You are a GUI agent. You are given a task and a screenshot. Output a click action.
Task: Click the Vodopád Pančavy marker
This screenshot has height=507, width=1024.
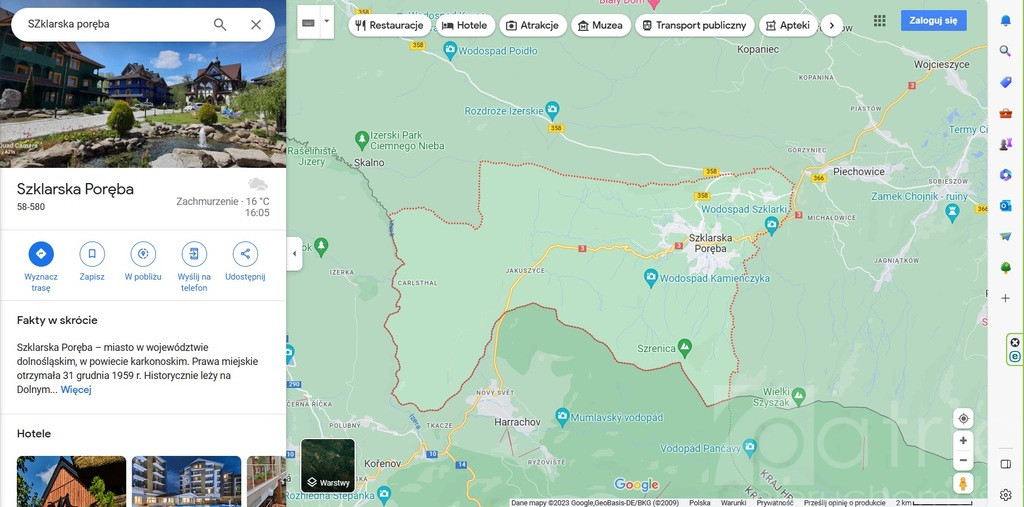750,446
